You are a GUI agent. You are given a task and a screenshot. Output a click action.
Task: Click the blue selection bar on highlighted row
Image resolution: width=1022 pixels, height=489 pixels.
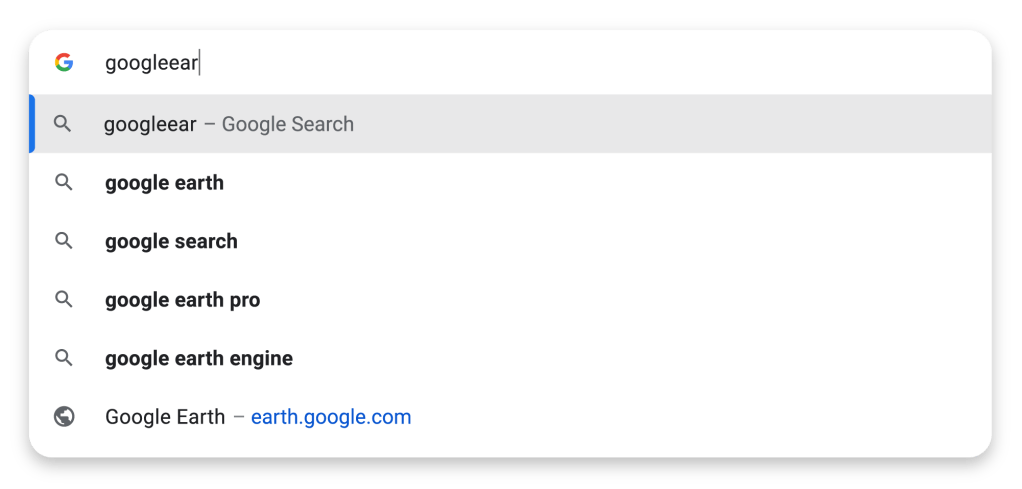click(32, 124)
